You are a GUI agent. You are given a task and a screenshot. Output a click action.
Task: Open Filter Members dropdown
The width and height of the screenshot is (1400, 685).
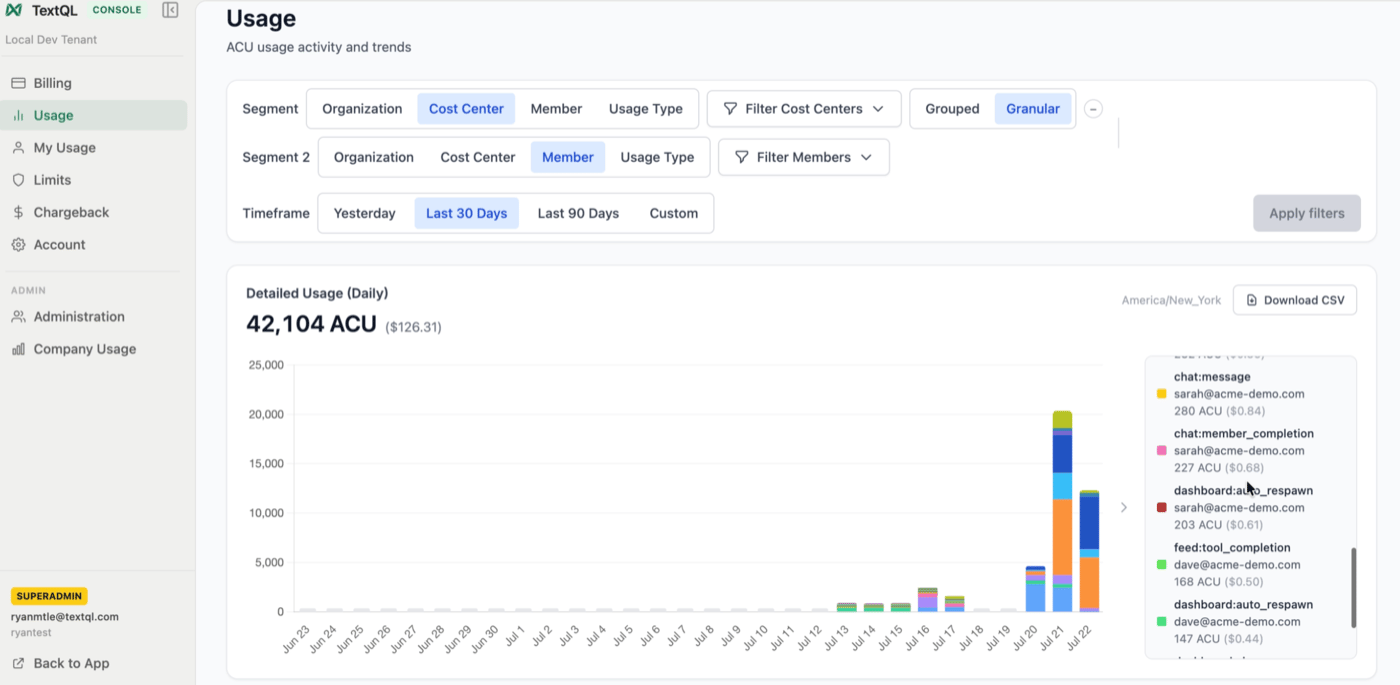point(804,157)
